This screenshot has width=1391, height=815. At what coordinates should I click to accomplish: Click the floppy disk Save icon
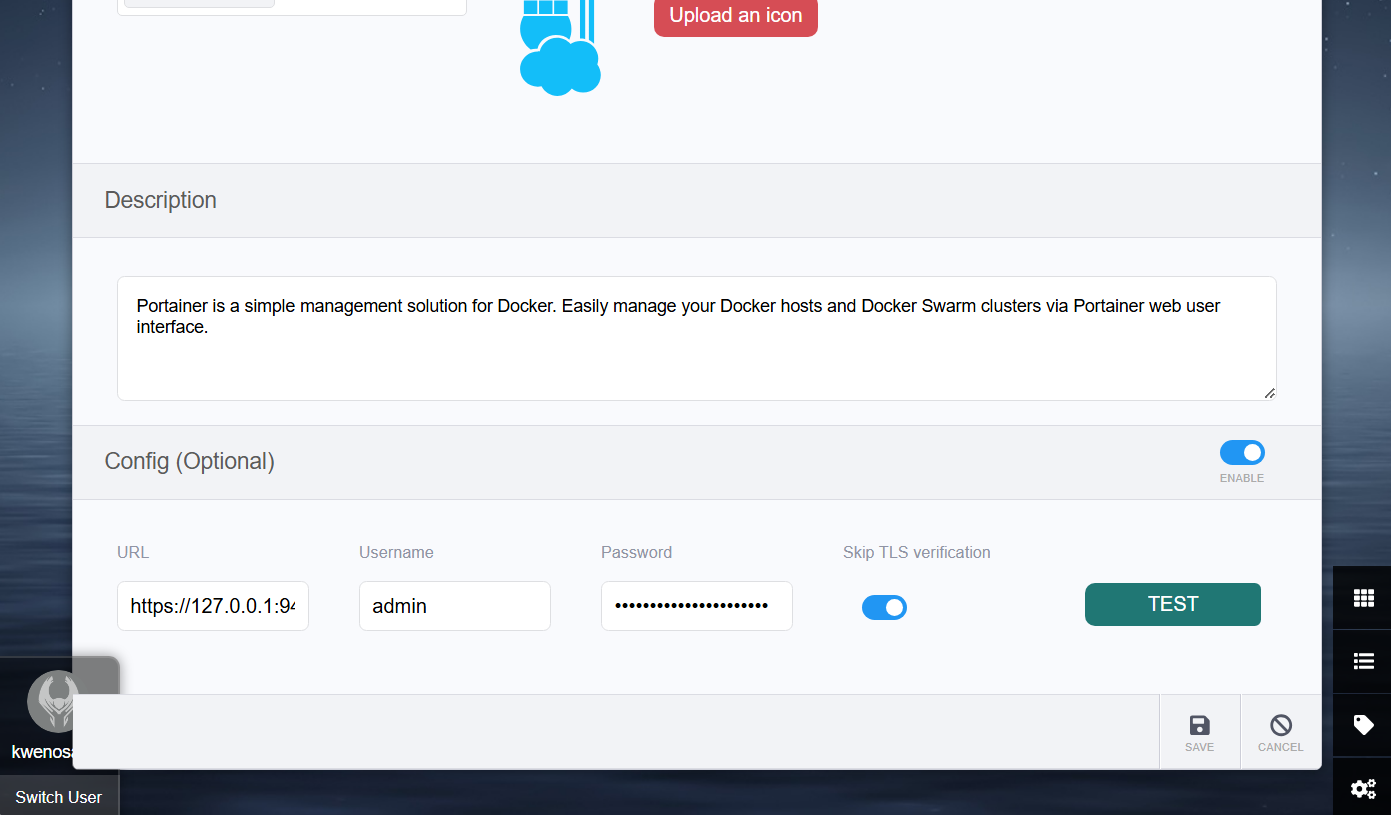(1199, 725)
